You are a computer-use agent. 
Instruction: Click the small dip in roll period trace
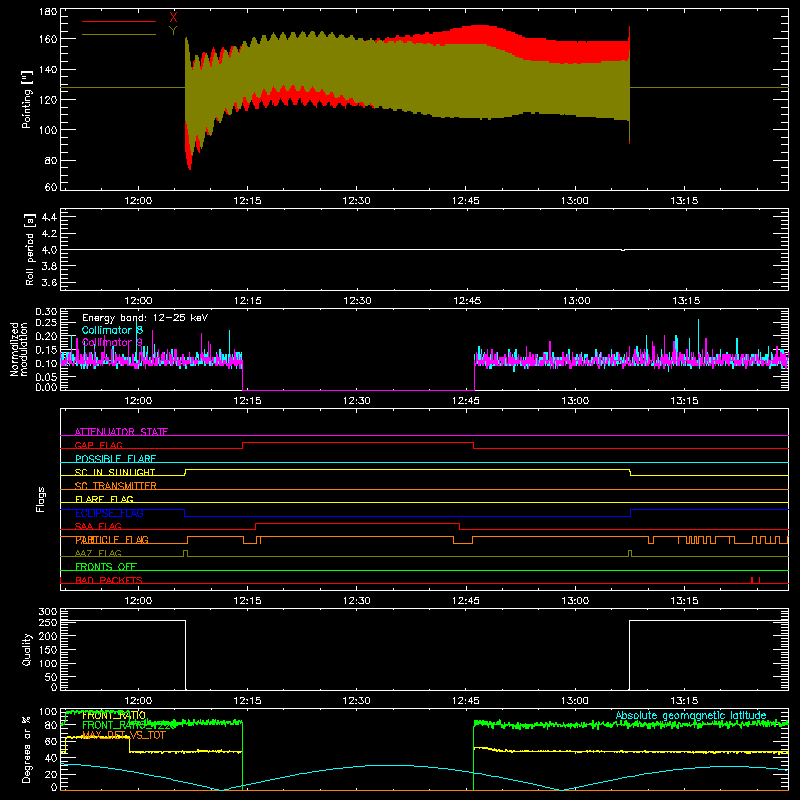point(622,250)
